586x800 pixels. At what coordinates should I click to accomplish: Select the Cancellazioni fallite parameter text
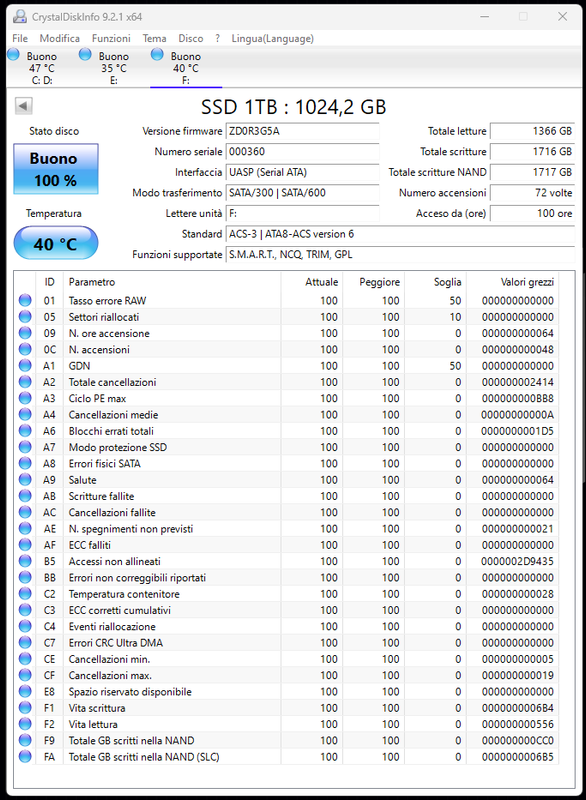112,513
